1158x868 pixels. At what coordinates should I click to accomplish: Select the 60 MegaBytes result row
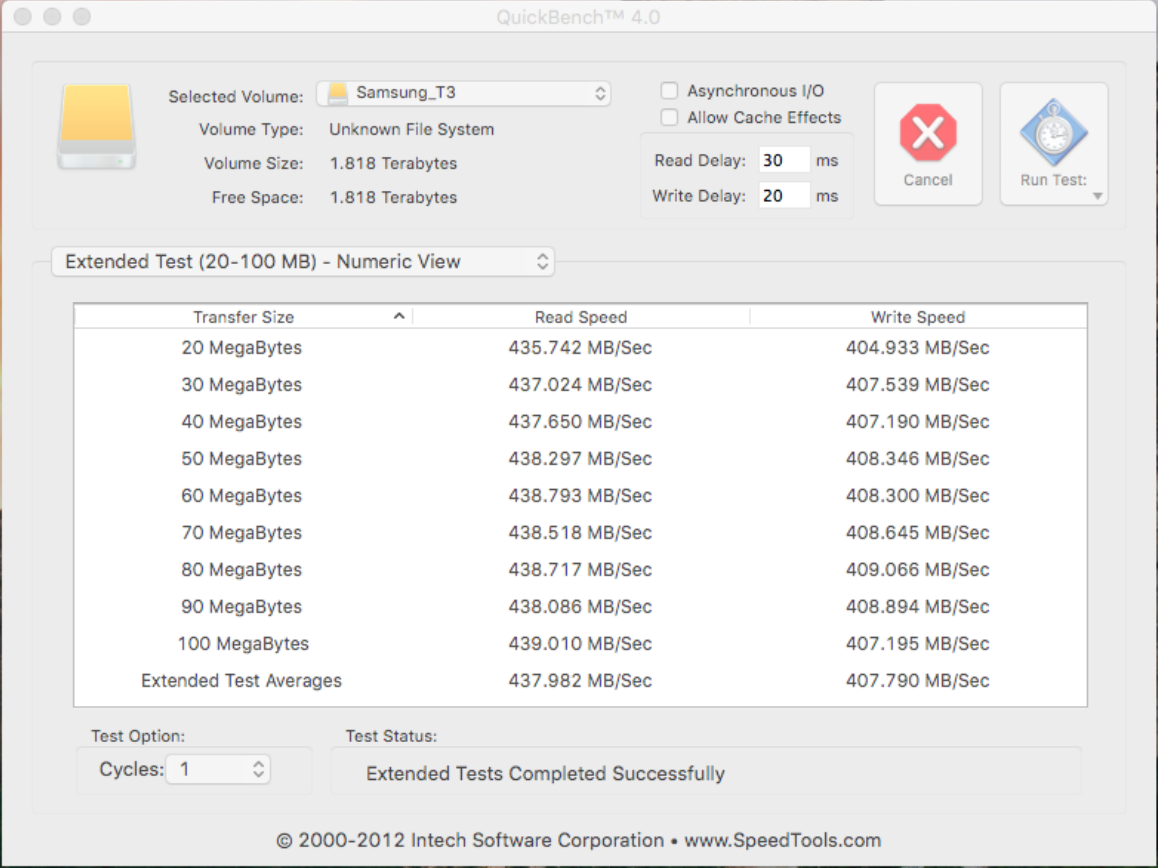580,496
